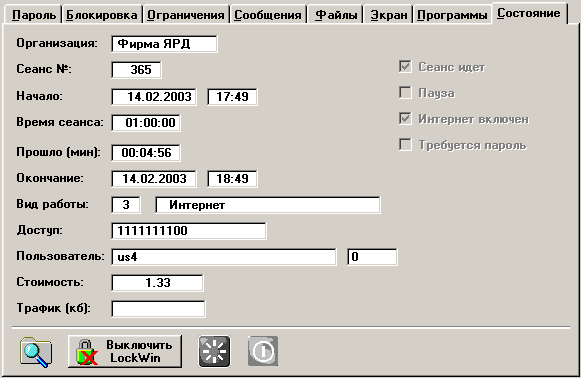Click the Пользователь: label

click(60, 256)
